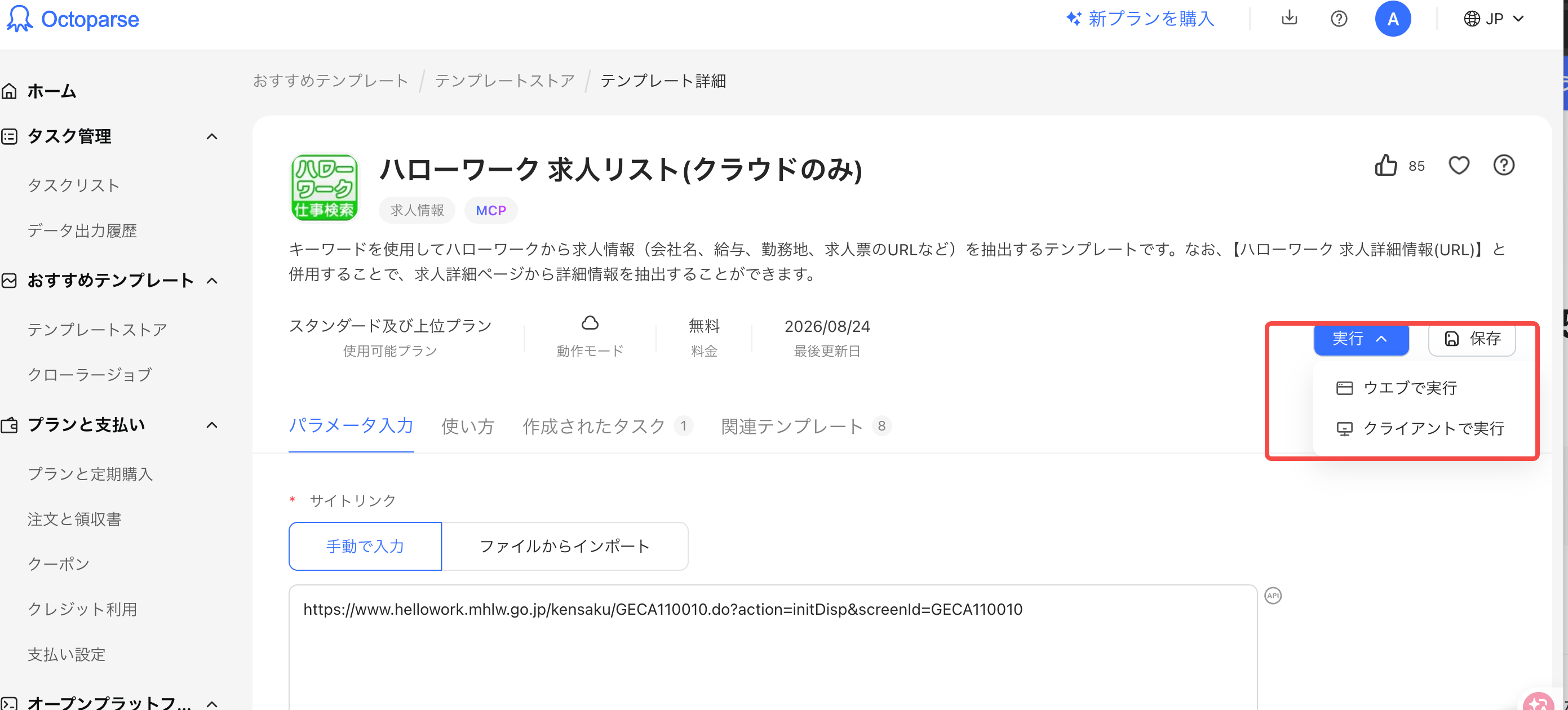Switch to パラメータ入力 tab

[351, 425]
